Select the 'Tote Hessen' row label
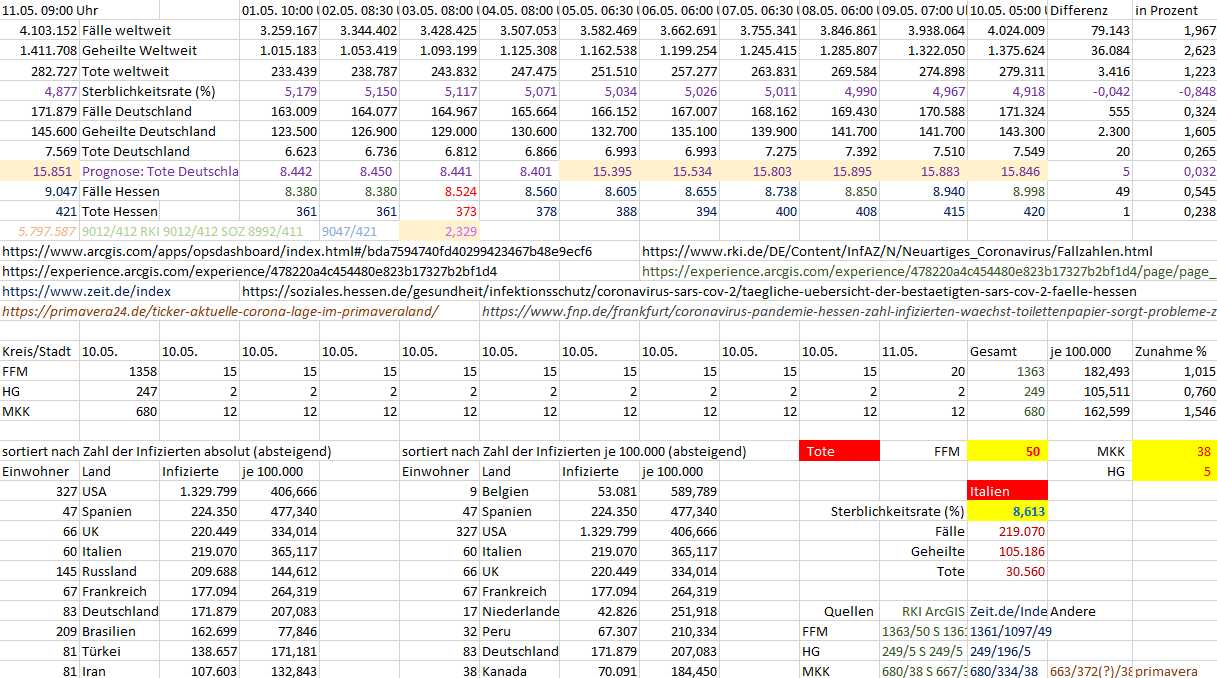This screenshot has height=678, width=1217. 120,211
